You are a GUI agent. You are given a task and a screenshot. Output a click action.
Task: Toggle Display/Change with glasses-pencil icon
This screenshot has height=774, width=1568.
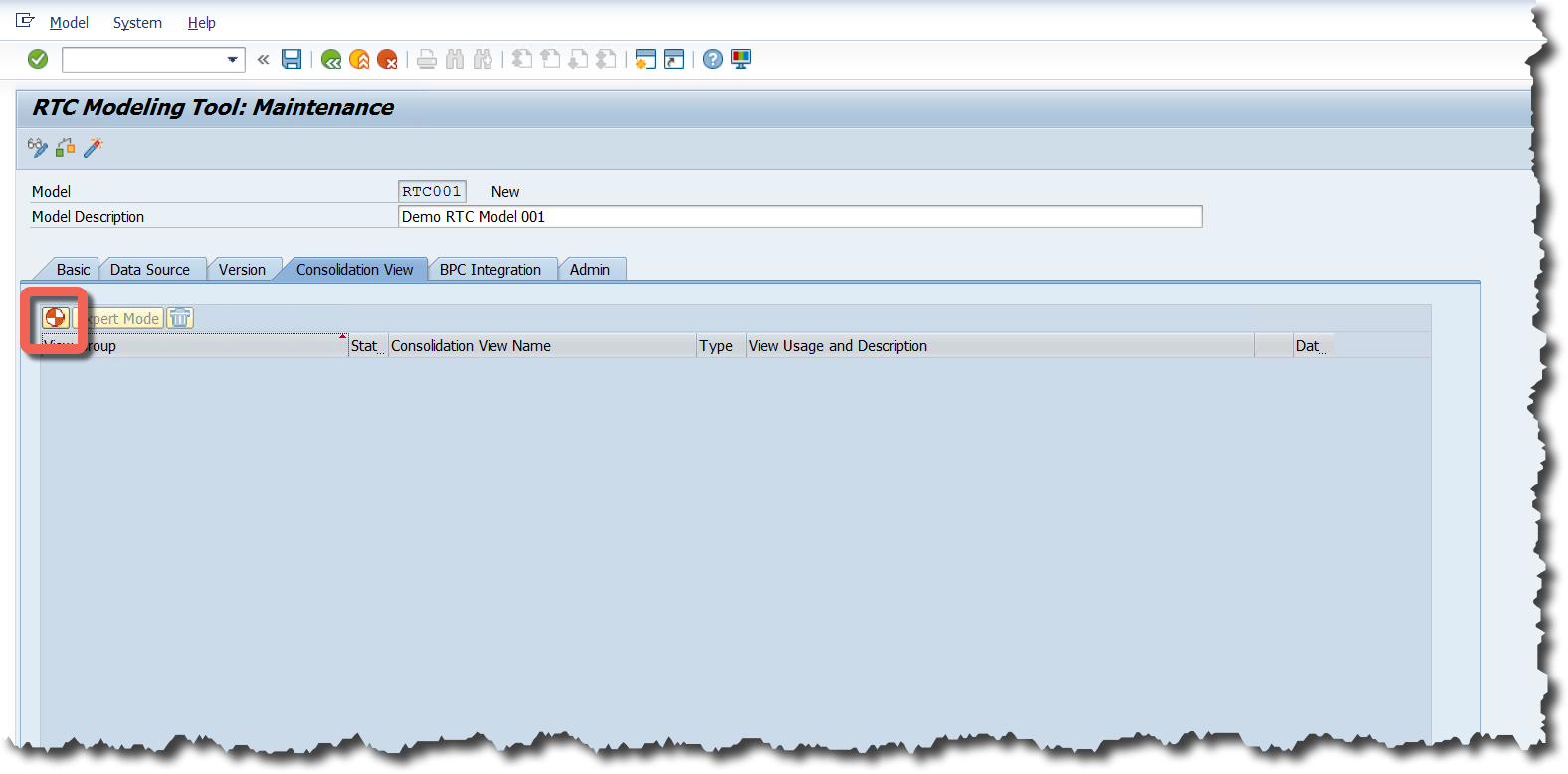point(38,148)
